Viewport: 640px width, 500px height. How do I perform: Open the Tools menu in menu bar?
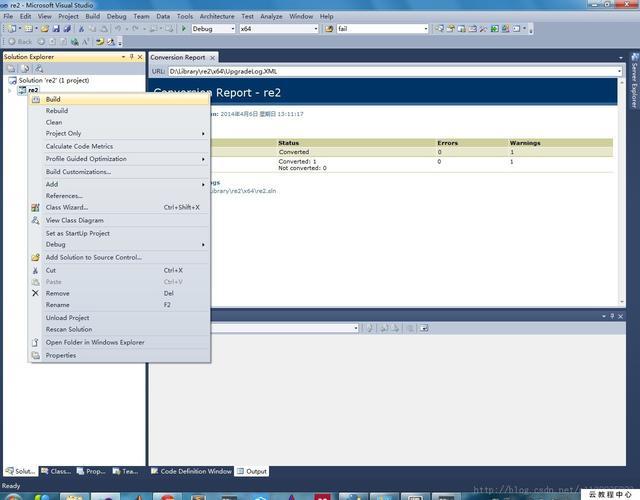184,16
